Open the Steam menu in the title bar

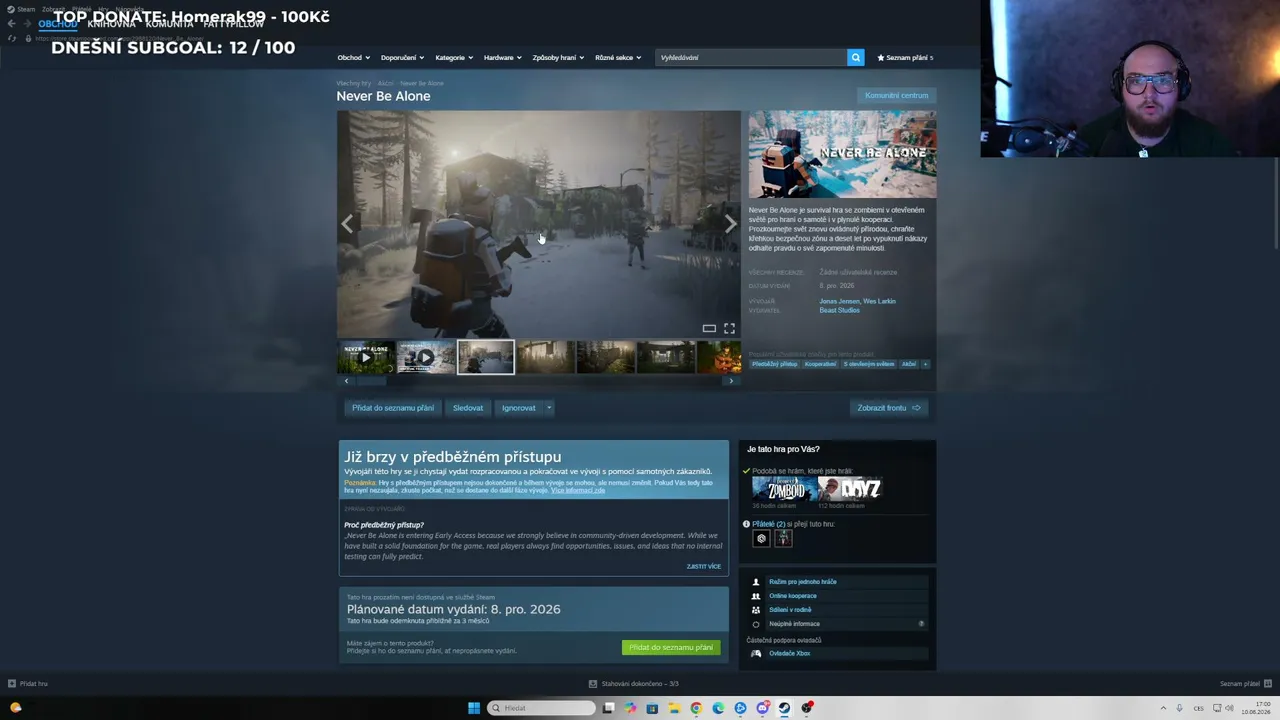[x=22, y=9]
